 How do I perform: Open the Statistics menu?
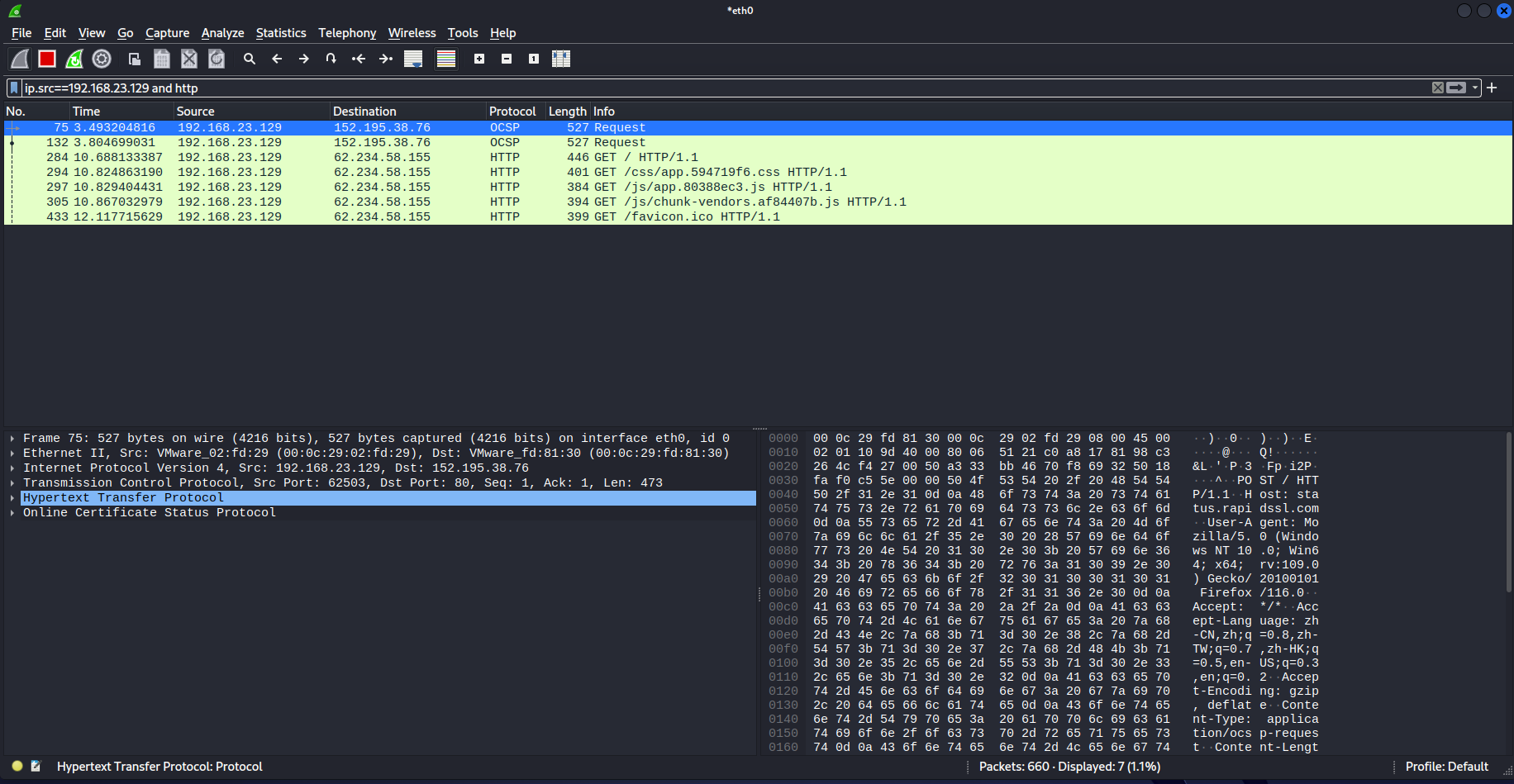[x=281, y=33]
